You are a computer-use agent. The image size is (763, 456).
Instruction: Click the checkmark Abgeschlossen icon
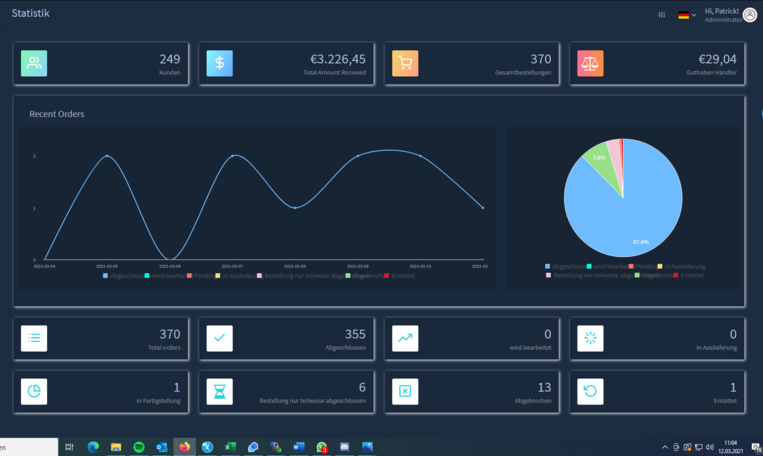pos(219,338)
